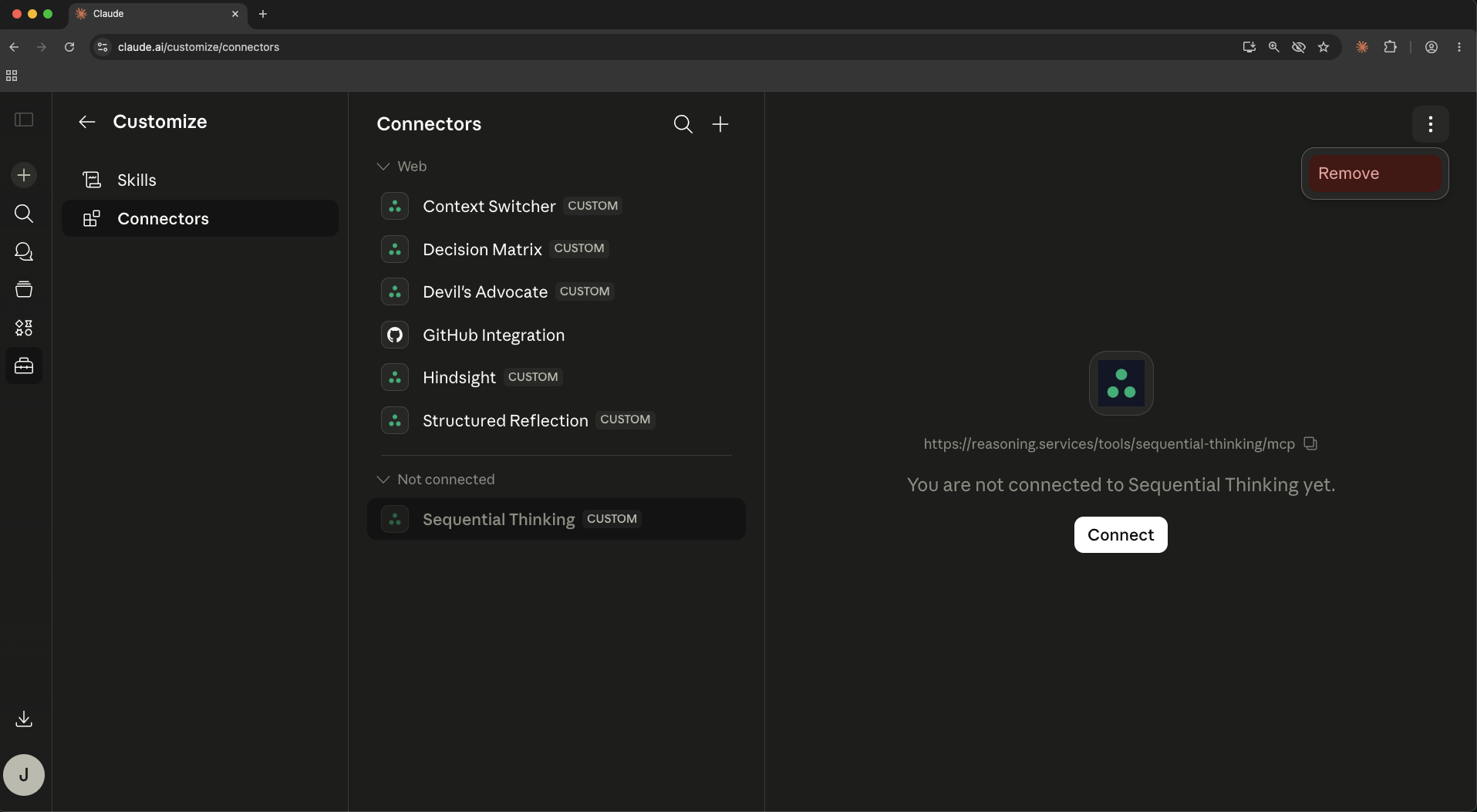Open projects icon in left sidebar
1477x812 pixels.
24,289
